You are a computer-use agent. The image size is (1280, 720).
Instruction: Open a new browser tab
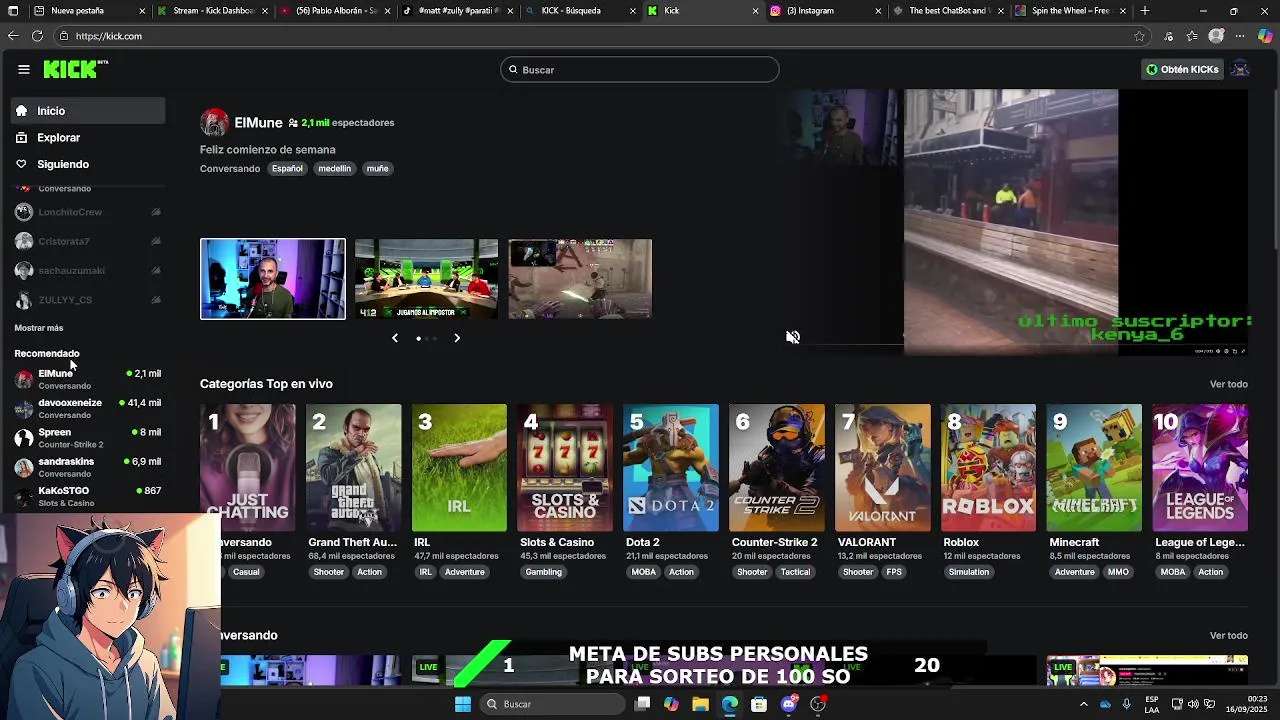pos(1145,11)
